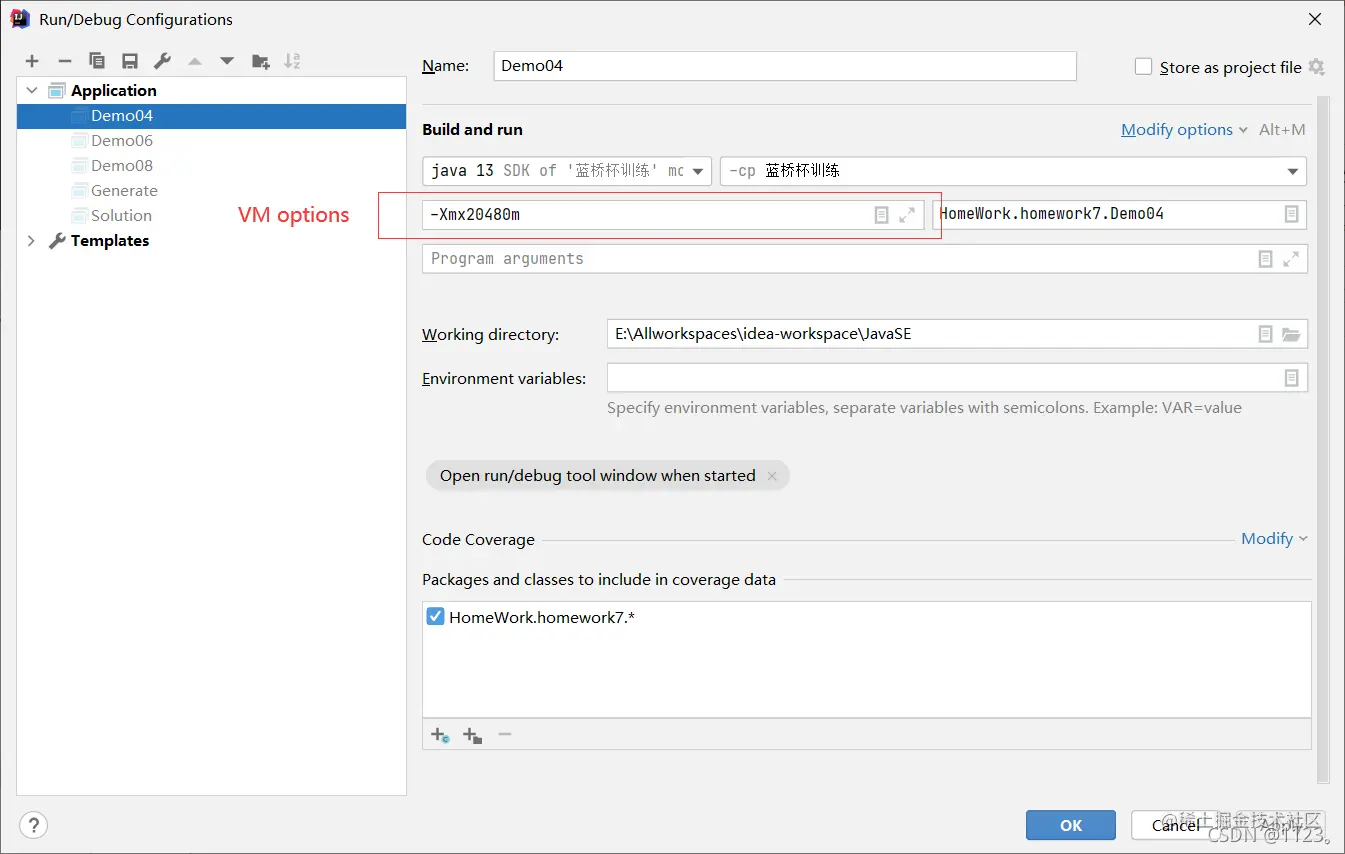Open the java 13 SDK dropdown

pyautogui.click(x=567, y=171)
